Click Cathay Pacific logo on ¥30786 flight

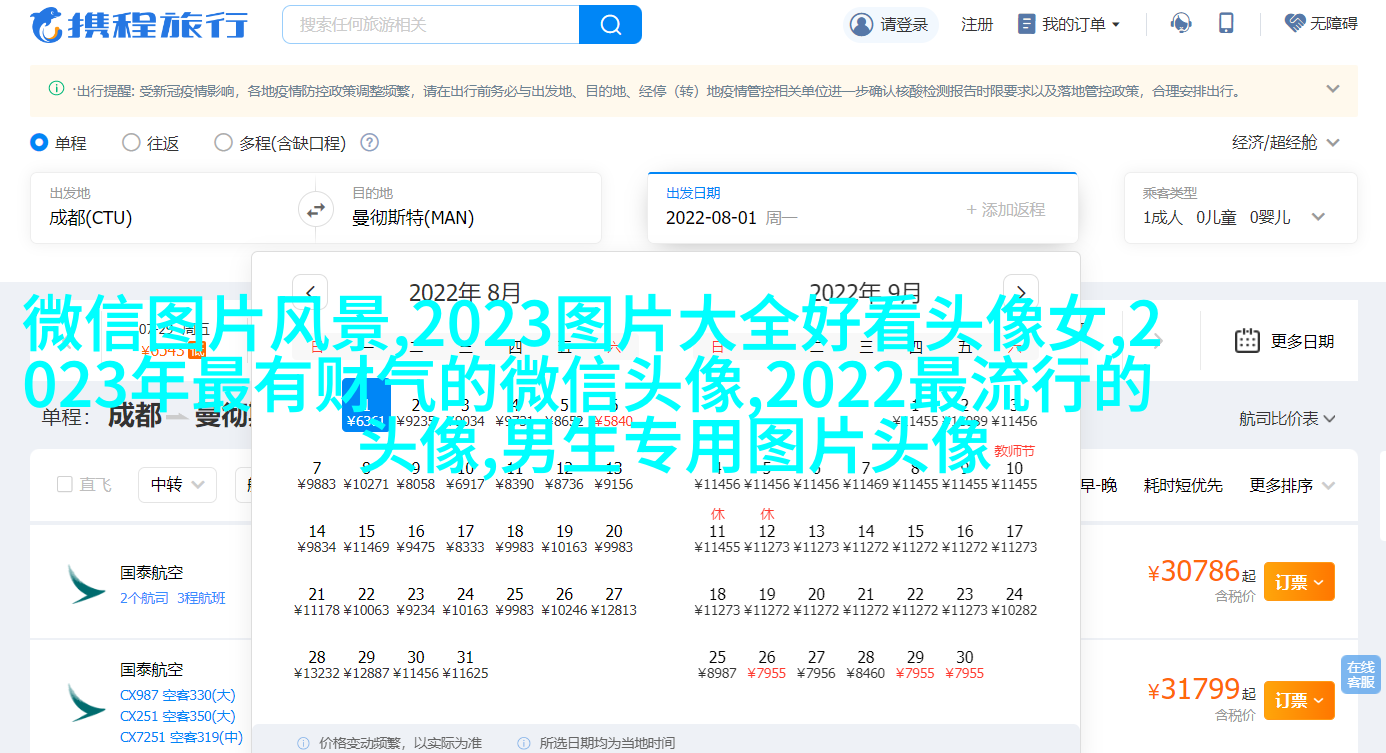pos(86,583)
